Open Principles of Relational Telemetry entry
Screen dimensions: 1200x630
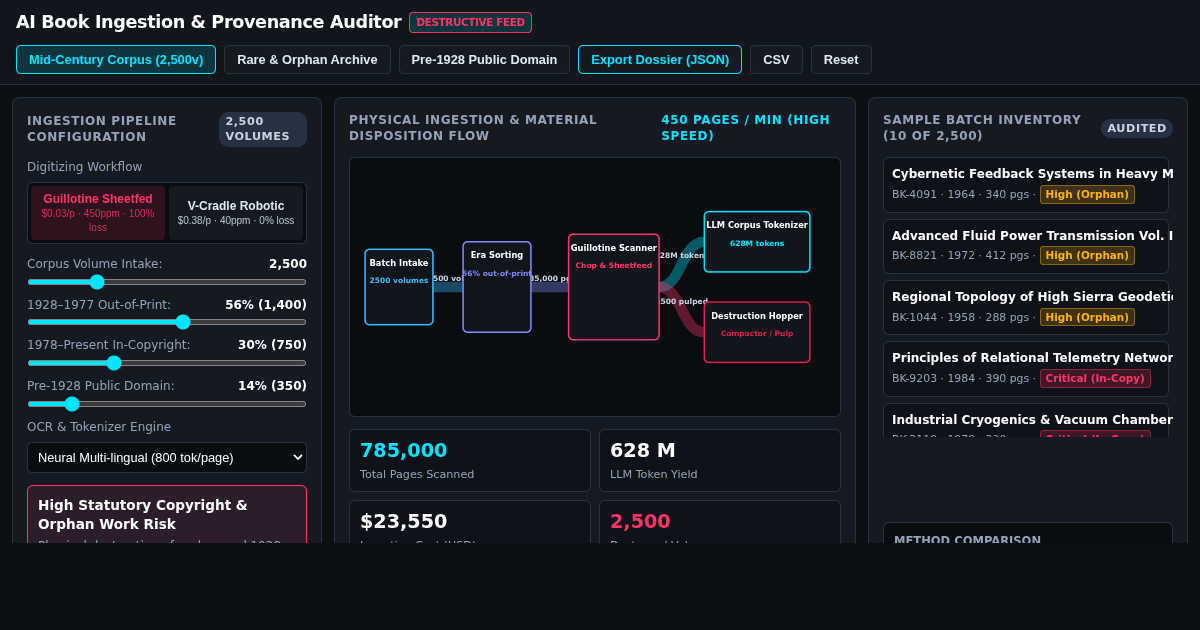[1026, 369]
